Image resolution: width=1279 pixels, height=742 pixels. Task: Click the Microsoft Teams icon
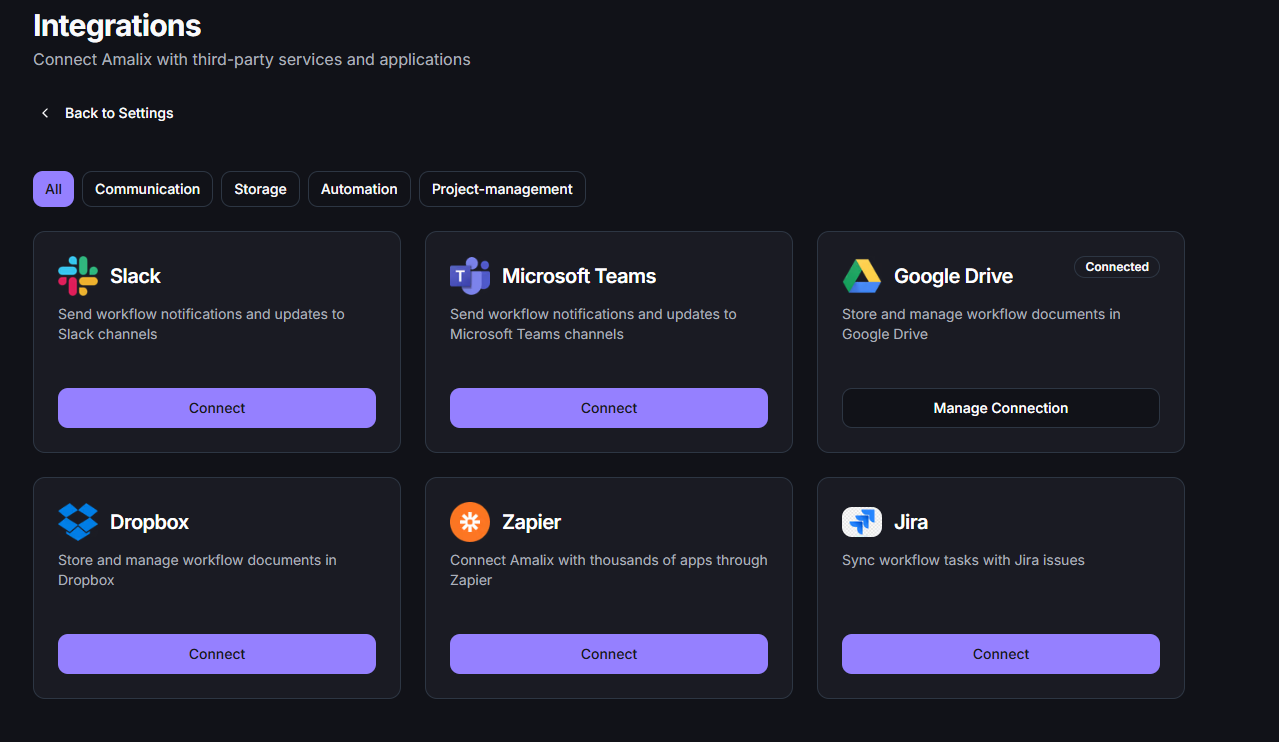(469, 275)
